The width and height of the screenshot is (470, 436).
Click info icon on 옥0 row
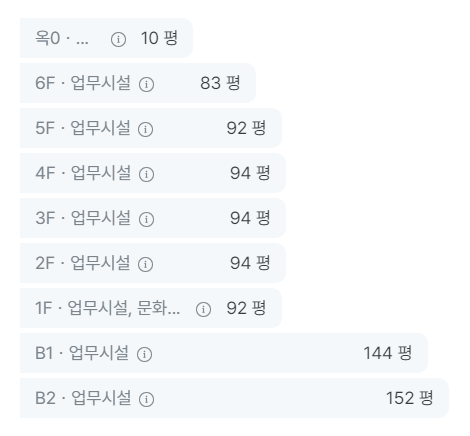118,39
